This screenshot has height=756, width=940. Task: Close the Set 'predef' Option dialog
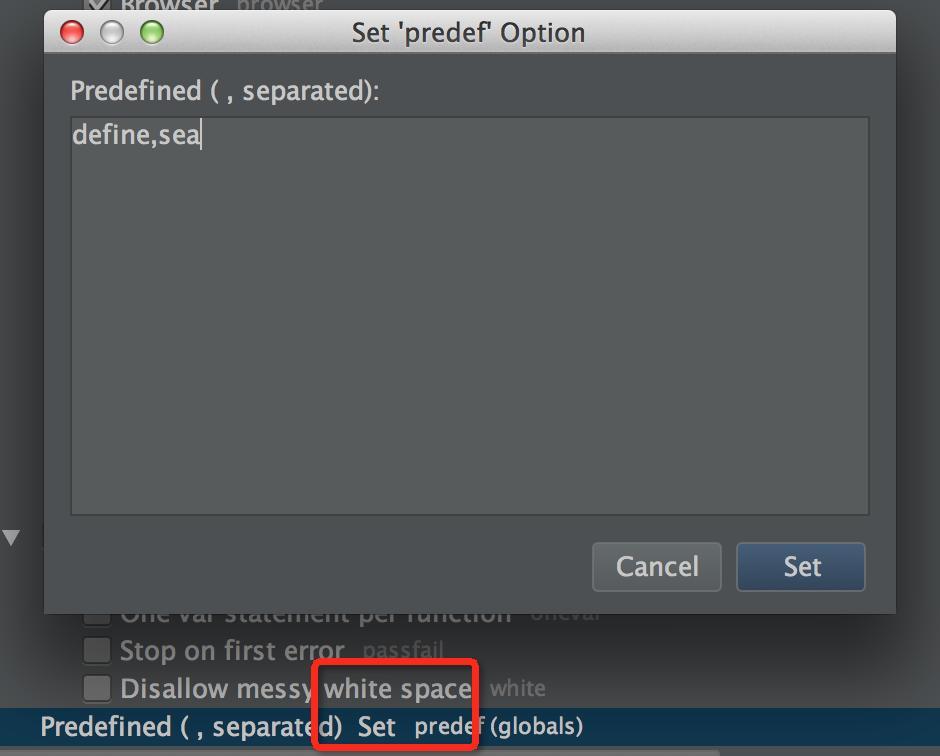72,32
